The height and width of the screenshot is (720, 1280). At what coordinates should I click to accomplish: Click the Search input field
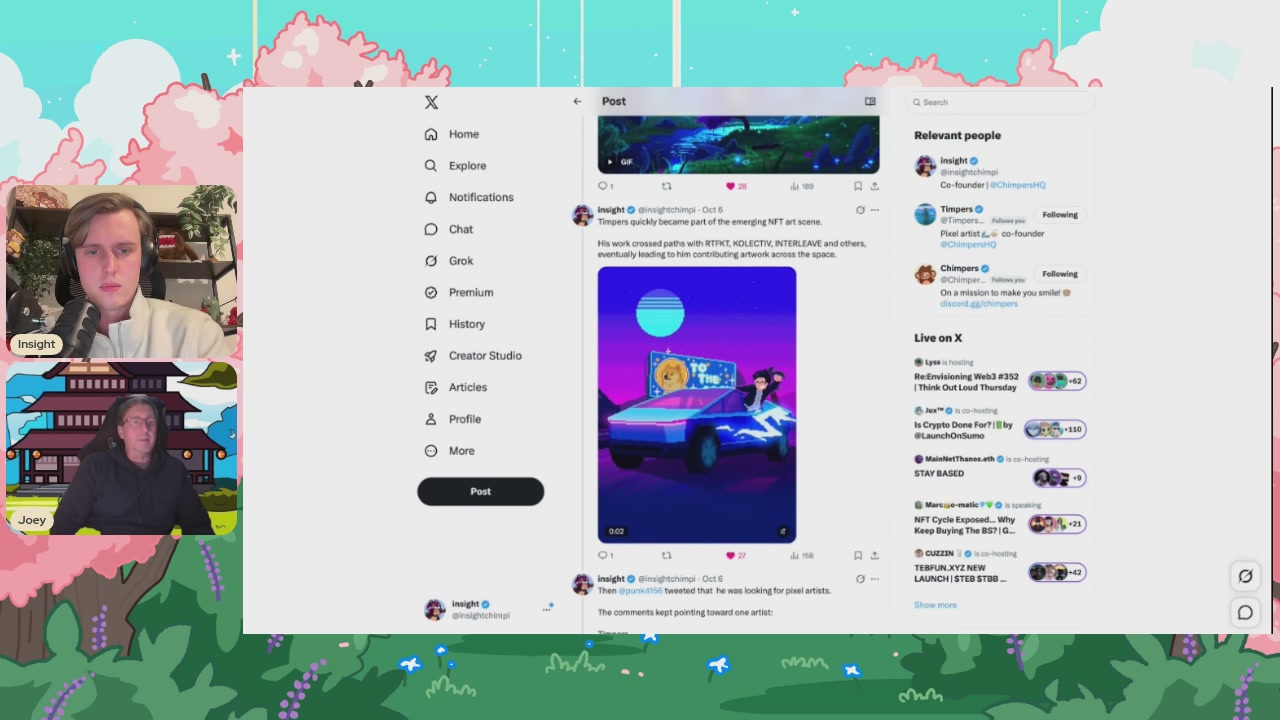click(1001, 102)
